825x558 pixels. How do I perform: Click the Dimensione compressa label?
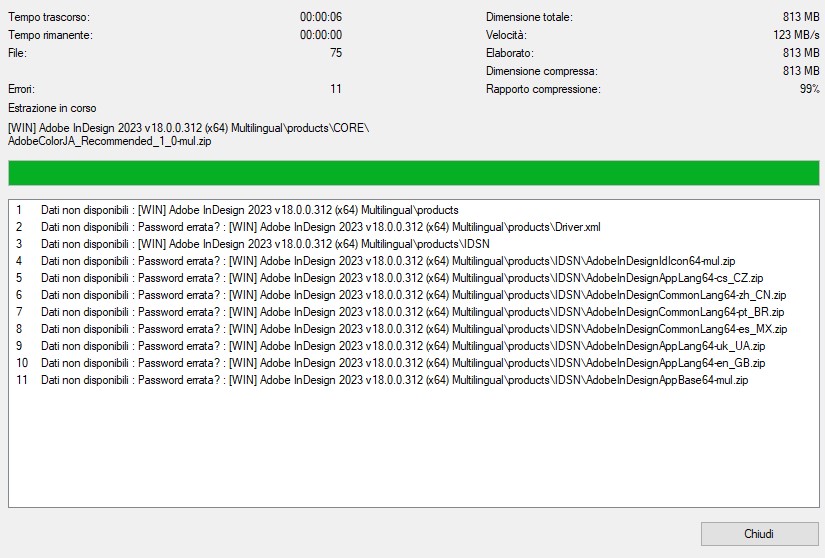click(542, 71)
